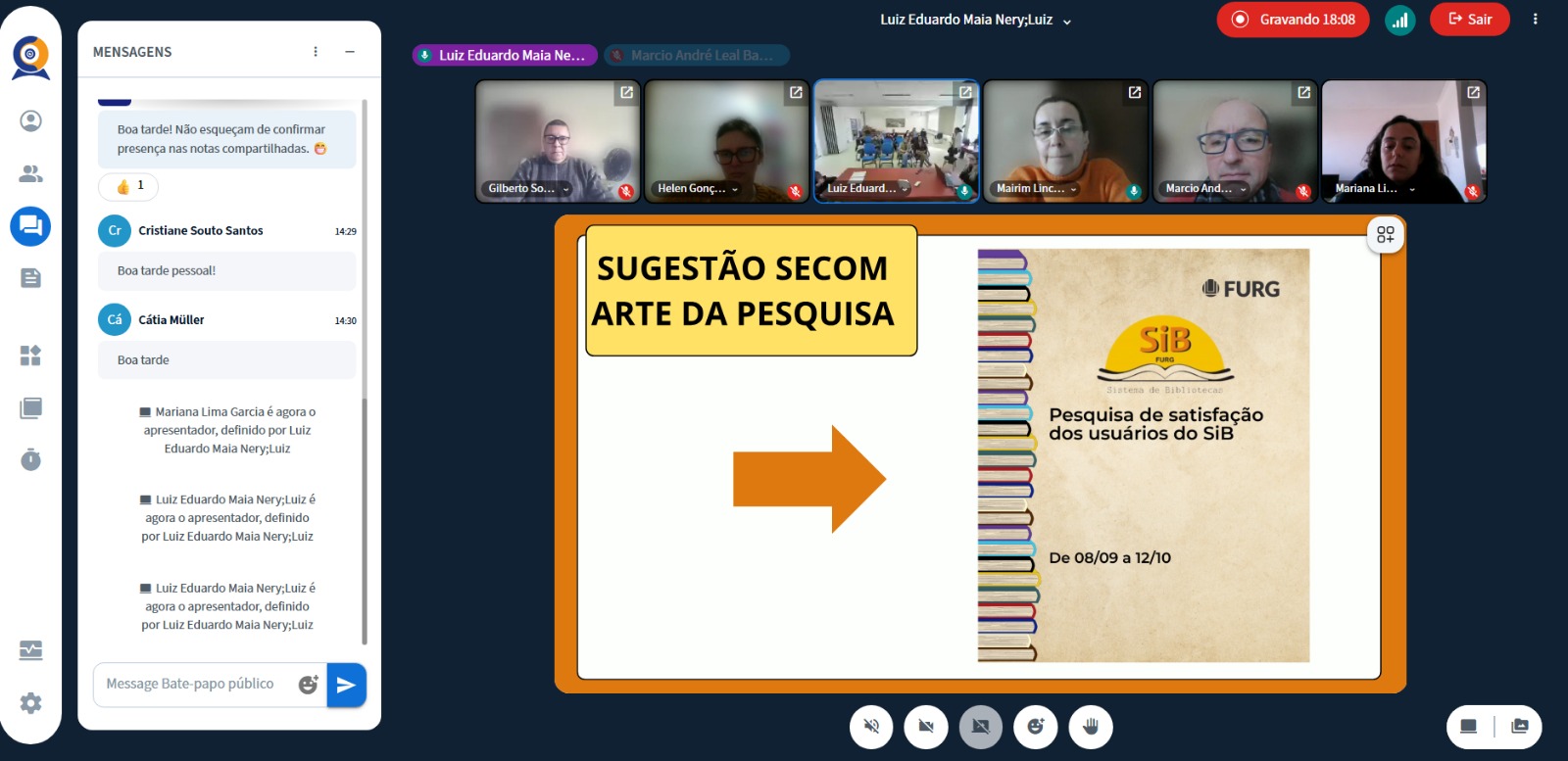Open the settings gear in sidebar
The width and height of the screenshot is (1568, 761).
click(30, 702)
